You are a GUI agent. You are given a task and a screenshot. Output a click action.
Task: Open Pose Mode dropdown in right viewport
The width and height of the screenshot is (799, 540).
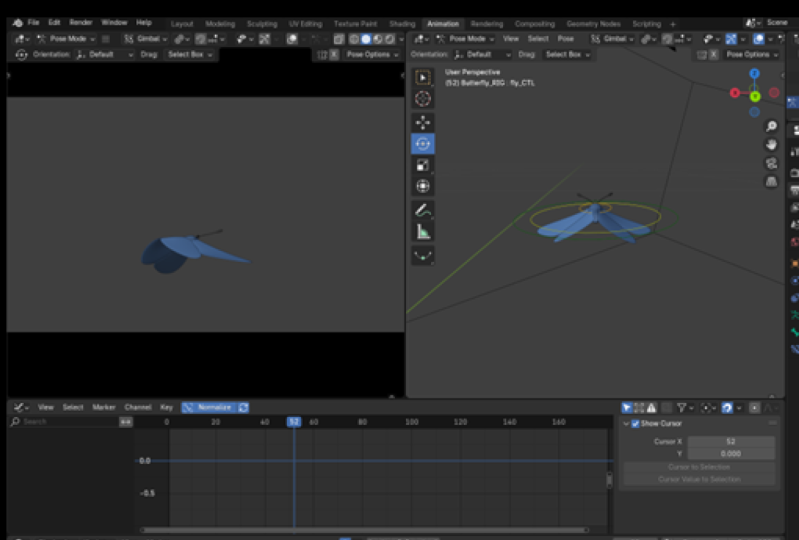[465, 39]
